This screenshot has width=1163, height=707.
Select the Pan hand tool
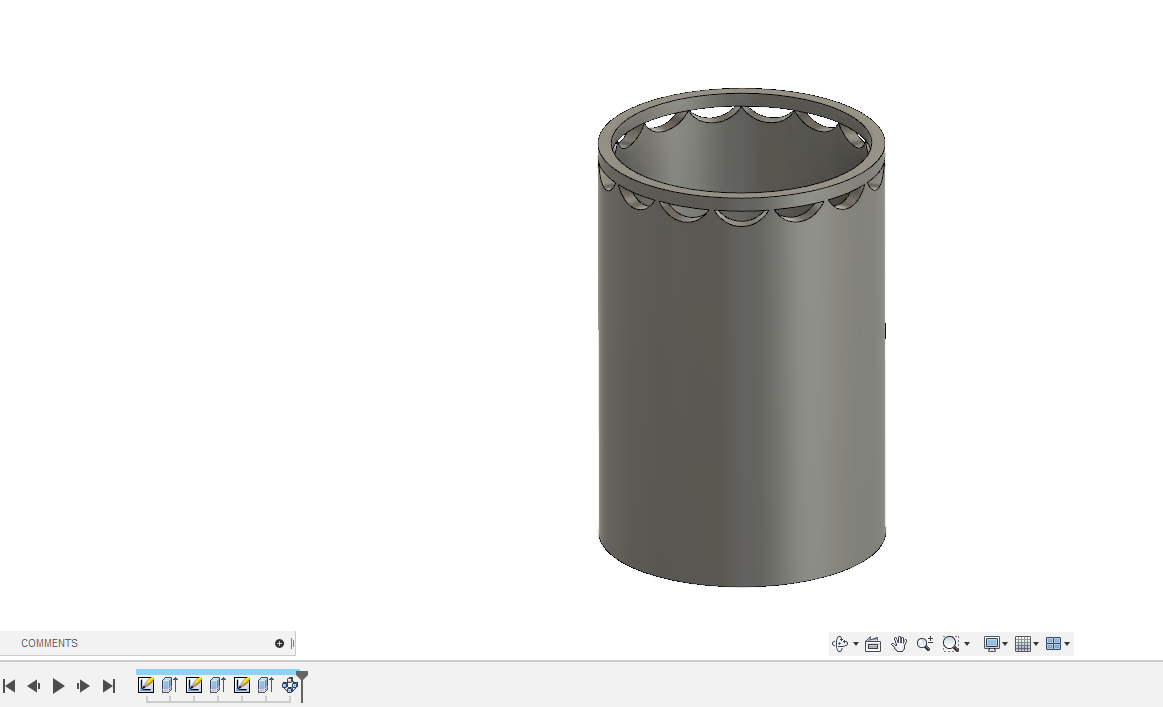899,644
